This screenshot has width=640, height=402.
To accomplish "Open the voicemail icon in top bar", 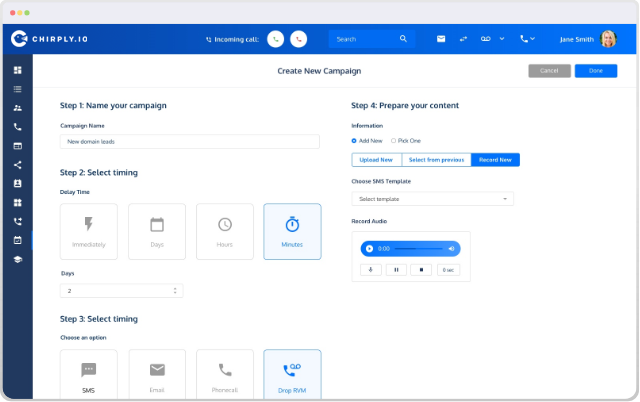I will pyautogui.click(x=485, y=39).
